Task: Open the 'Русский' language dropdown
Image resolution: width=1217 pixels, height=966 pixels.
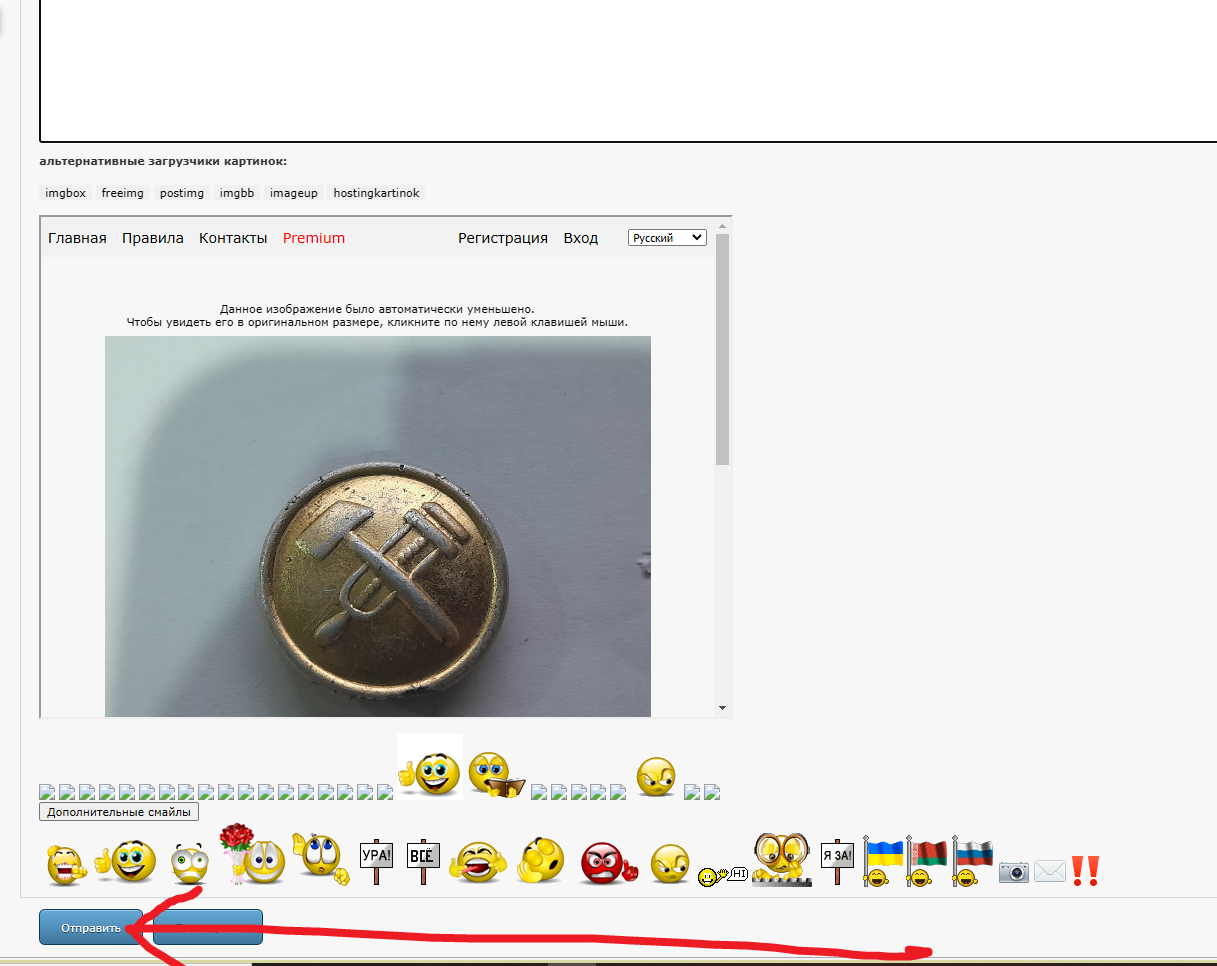Action: click(667, 238)
